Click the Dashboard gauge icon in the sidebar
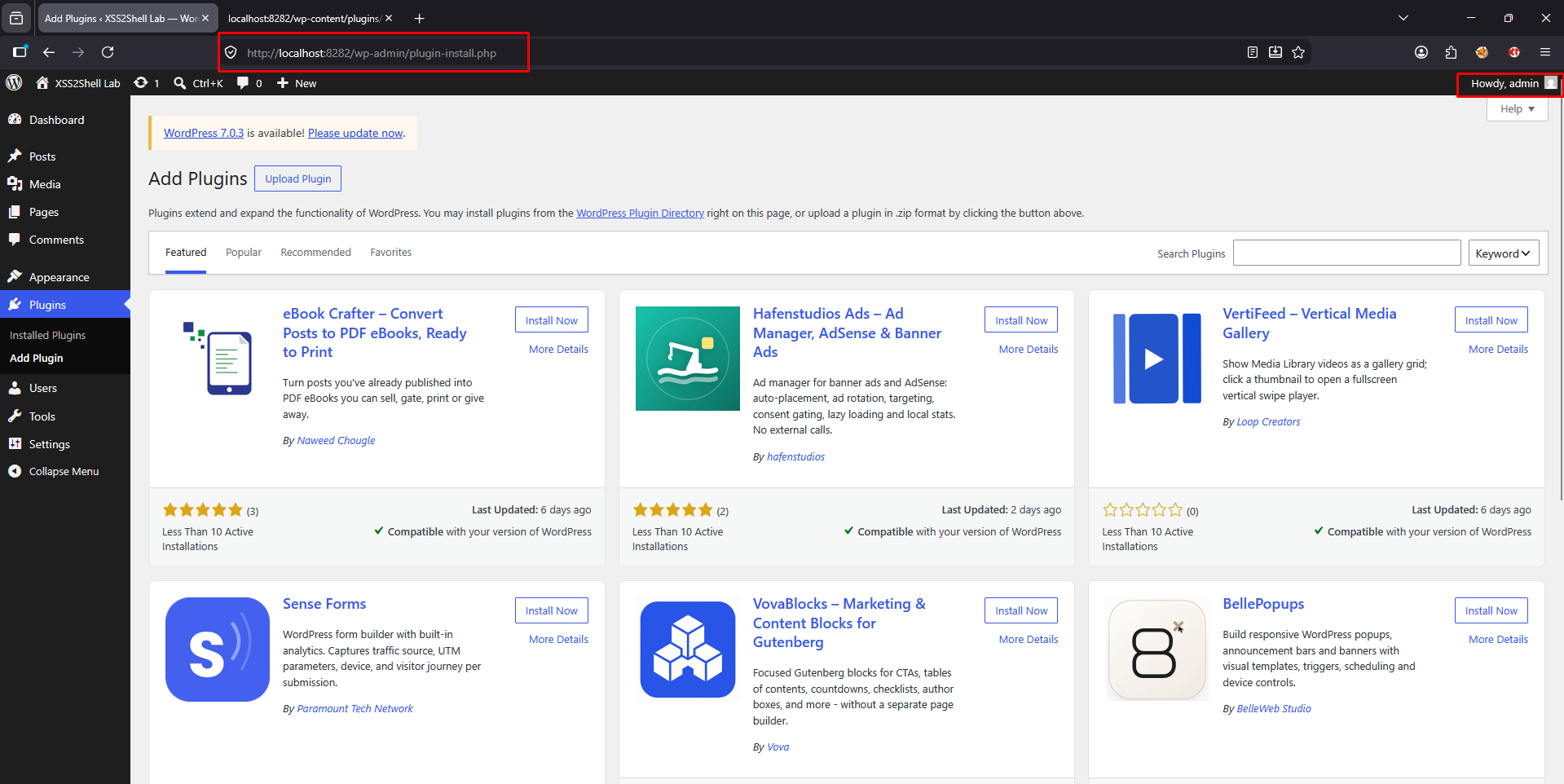 (15, 119)
